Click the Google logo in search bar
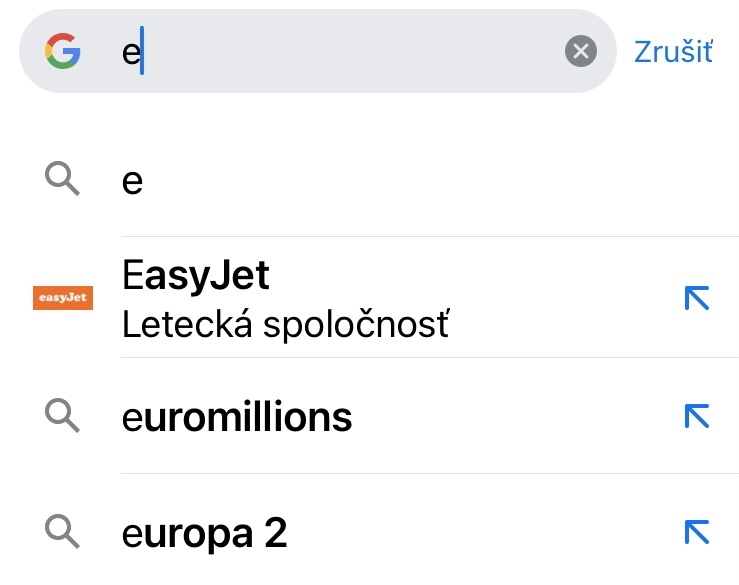Image resolution: width=739 pixels, height=585 pixels. point(62,51)
